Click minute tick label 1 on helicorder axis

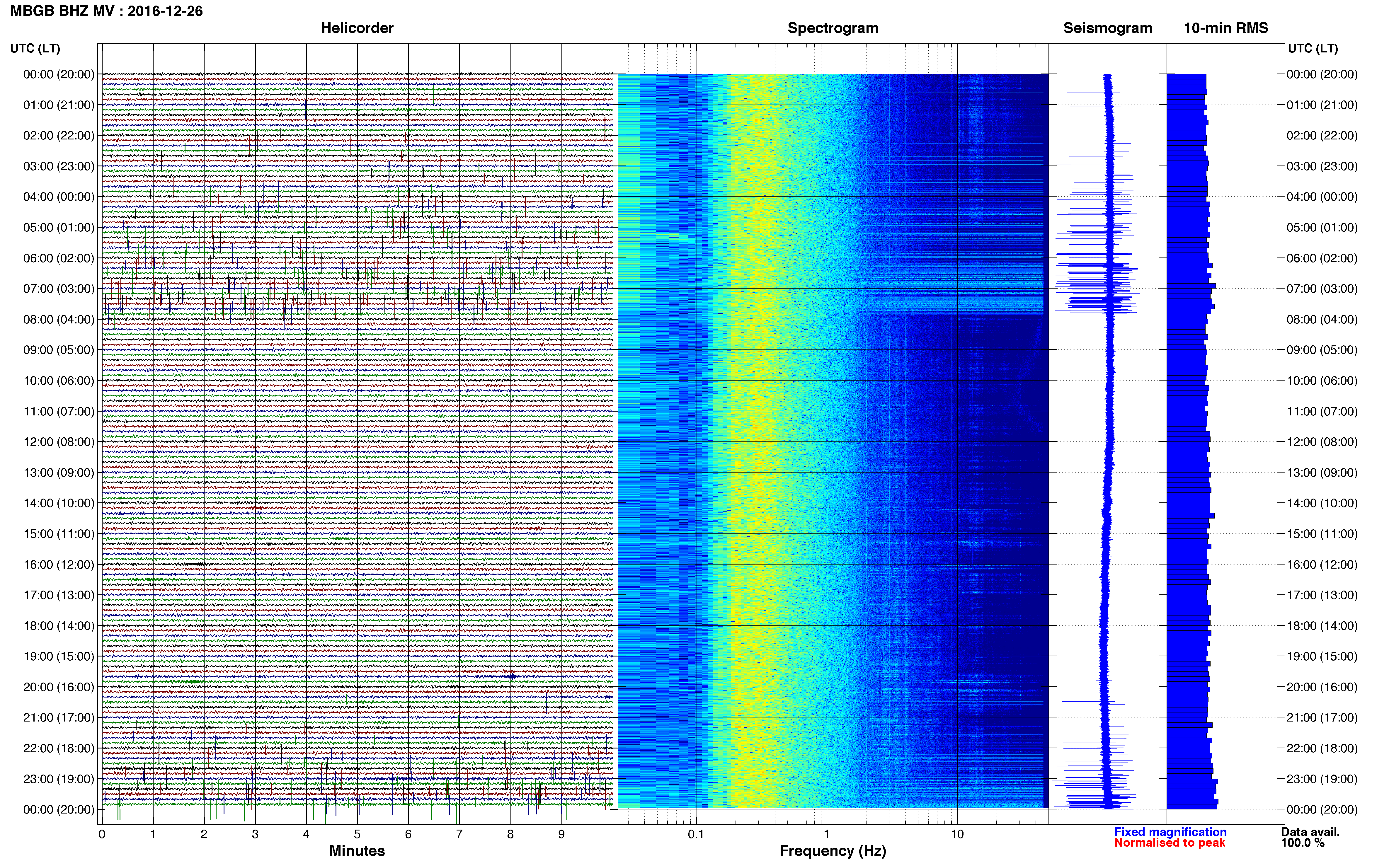[x=153, y=835]
